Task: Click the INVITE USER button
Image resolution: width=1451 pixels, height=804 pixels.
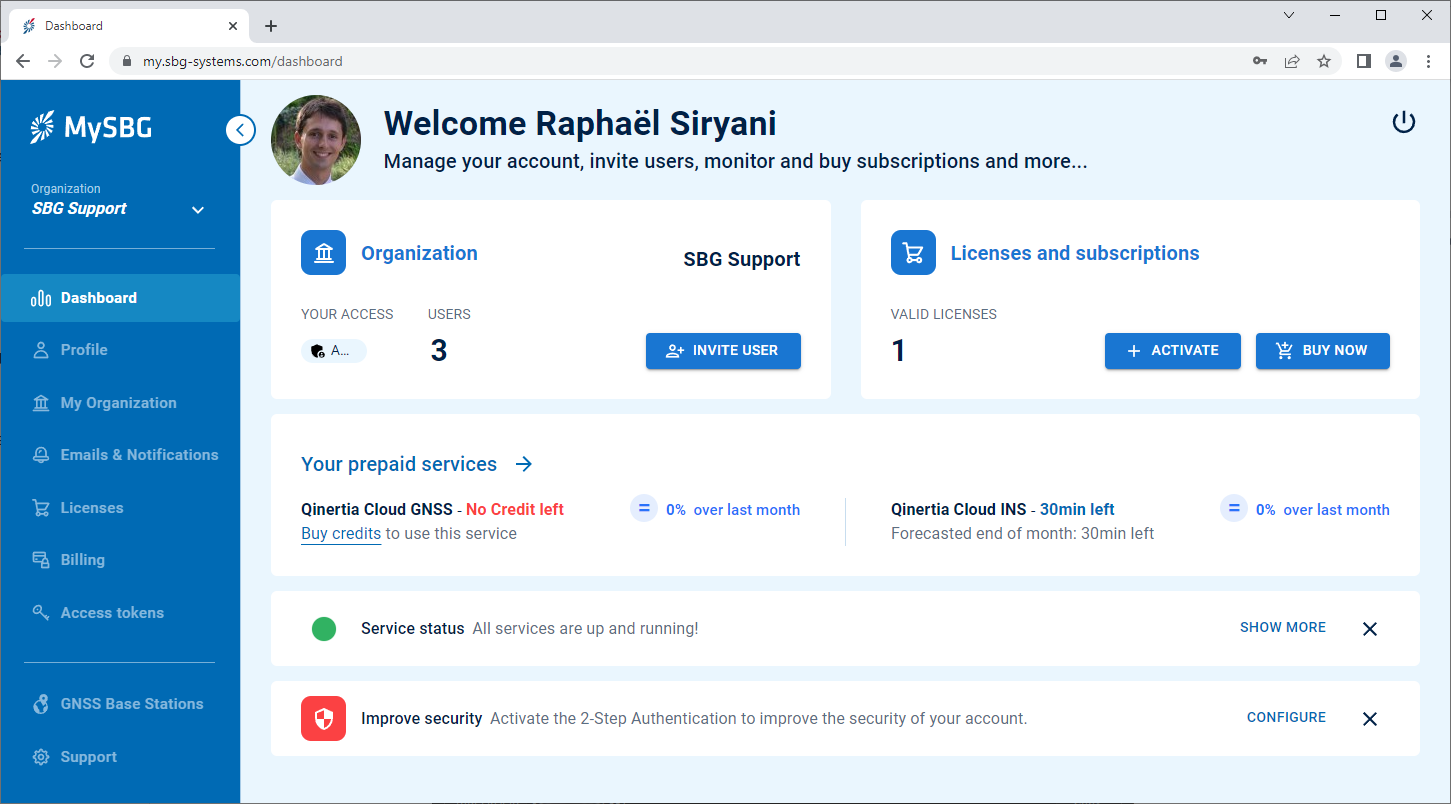Action: click(x=723, y=351)
